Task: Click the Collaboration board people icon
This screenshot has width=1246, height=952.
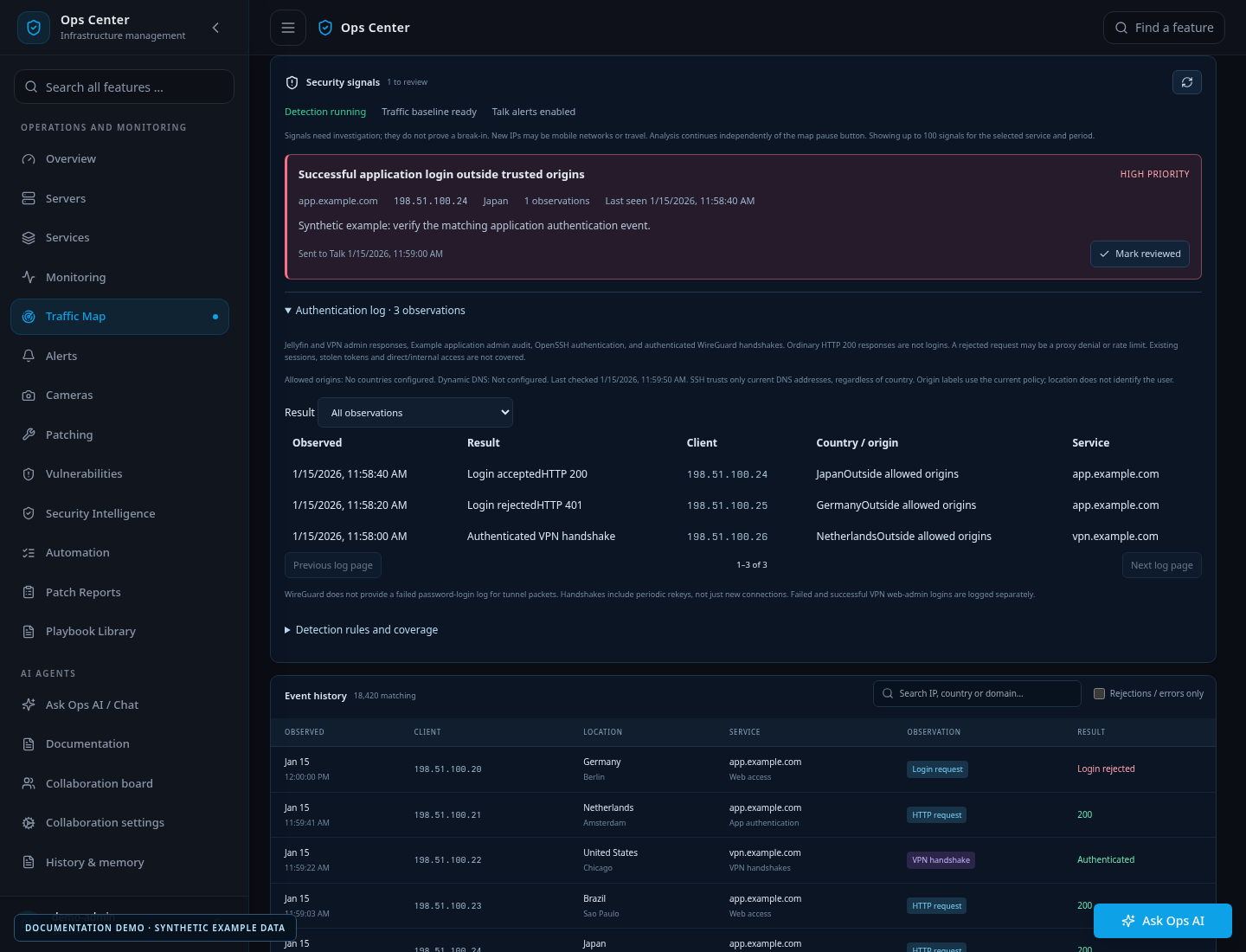Action: 29,784
